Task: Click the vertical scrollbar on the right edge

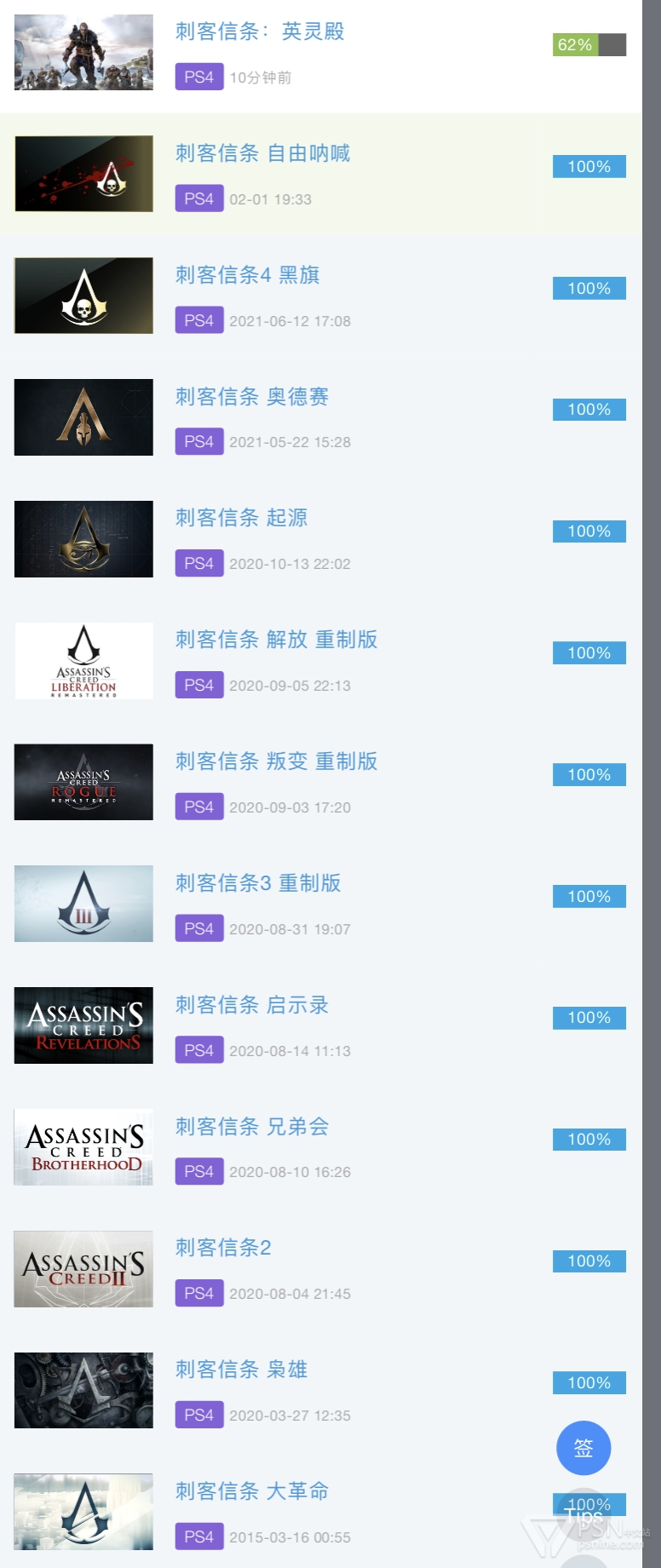Action: (x=652, y=784)
